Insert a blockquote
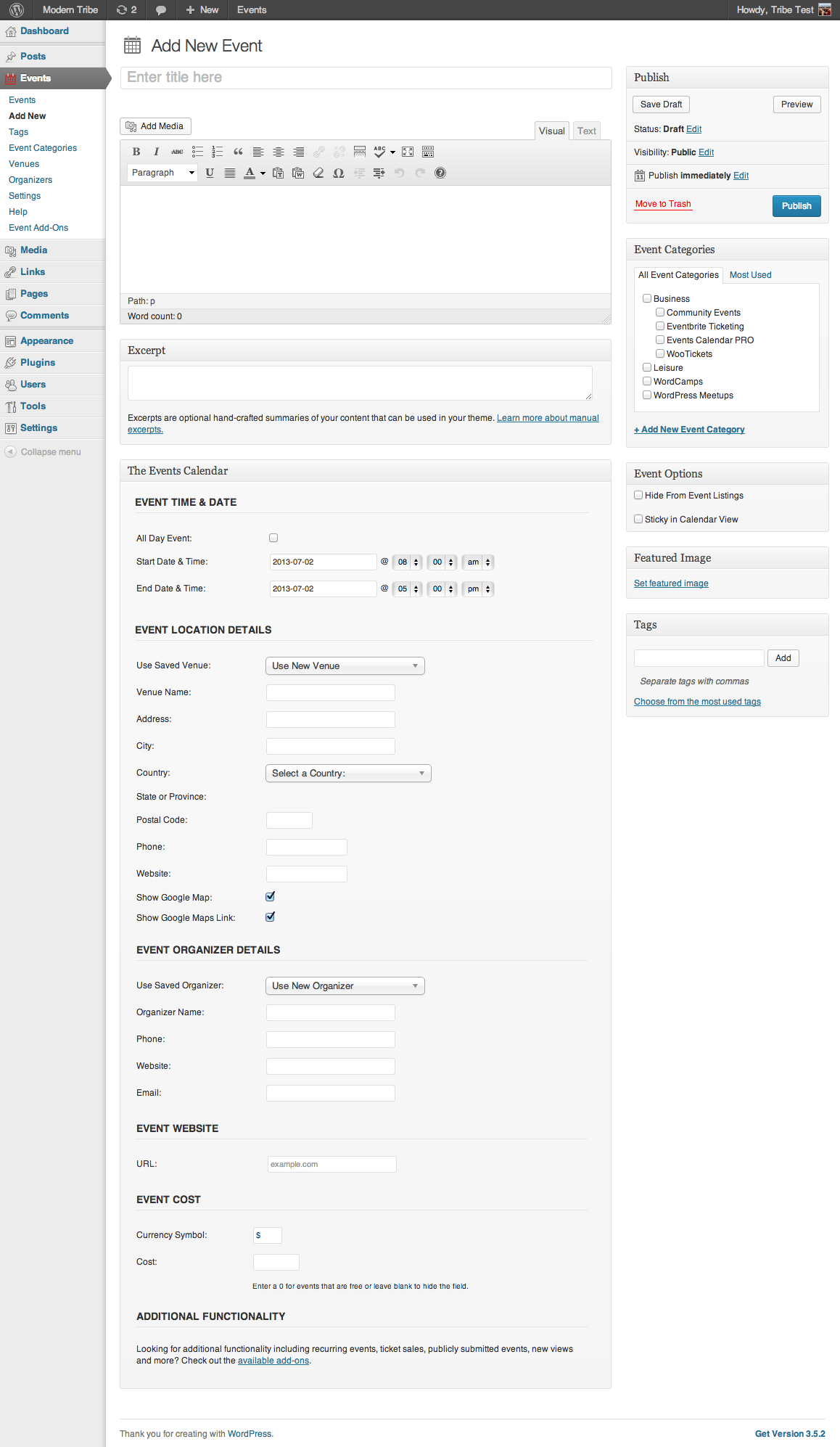Screen dimensions: 840x1447 238,152
